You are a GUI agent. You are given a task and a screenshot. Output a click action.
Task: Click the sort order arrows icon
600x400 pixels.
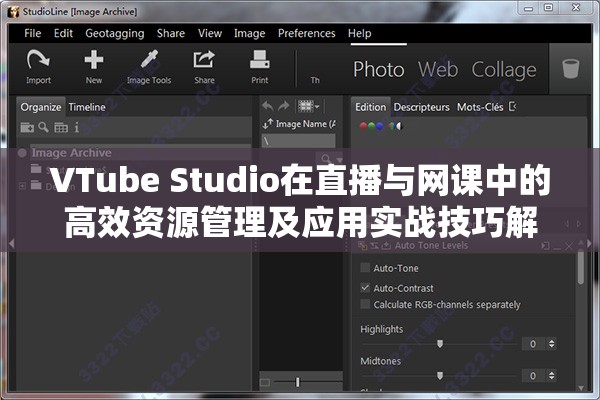click(x=268, y=124)
